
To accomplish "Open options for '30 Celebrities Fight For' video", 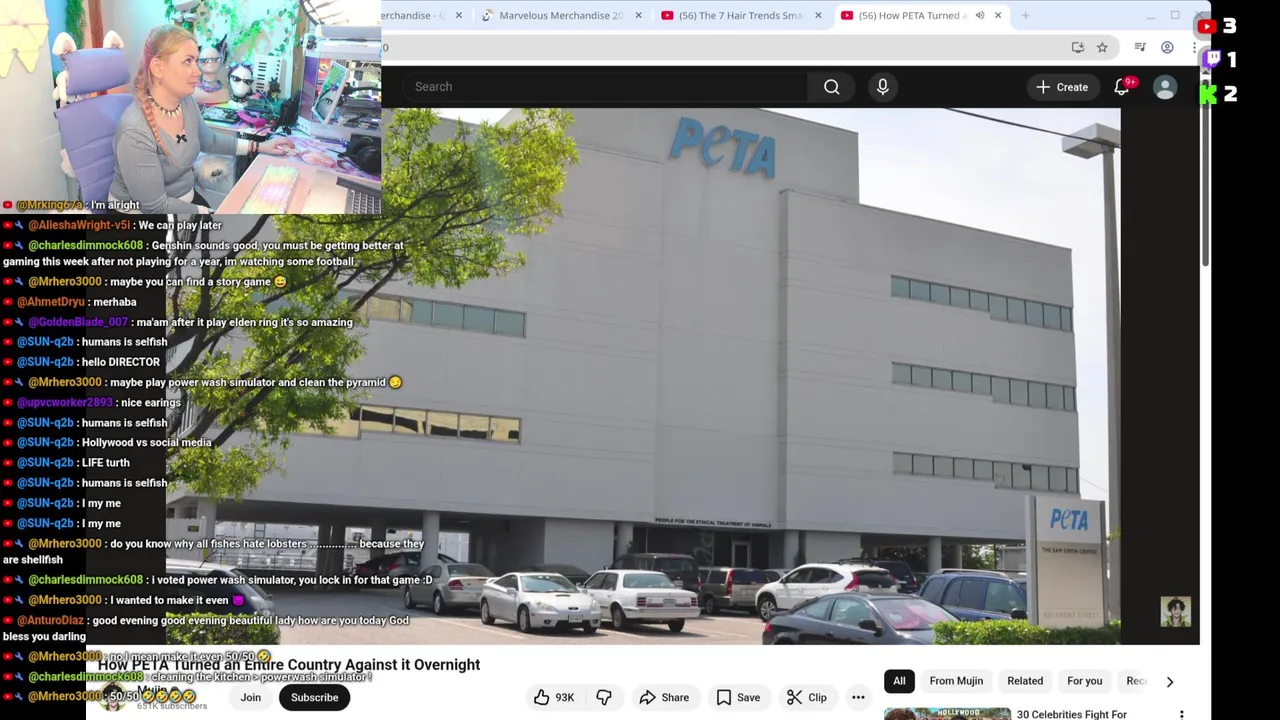I will tap(1181, 715).
